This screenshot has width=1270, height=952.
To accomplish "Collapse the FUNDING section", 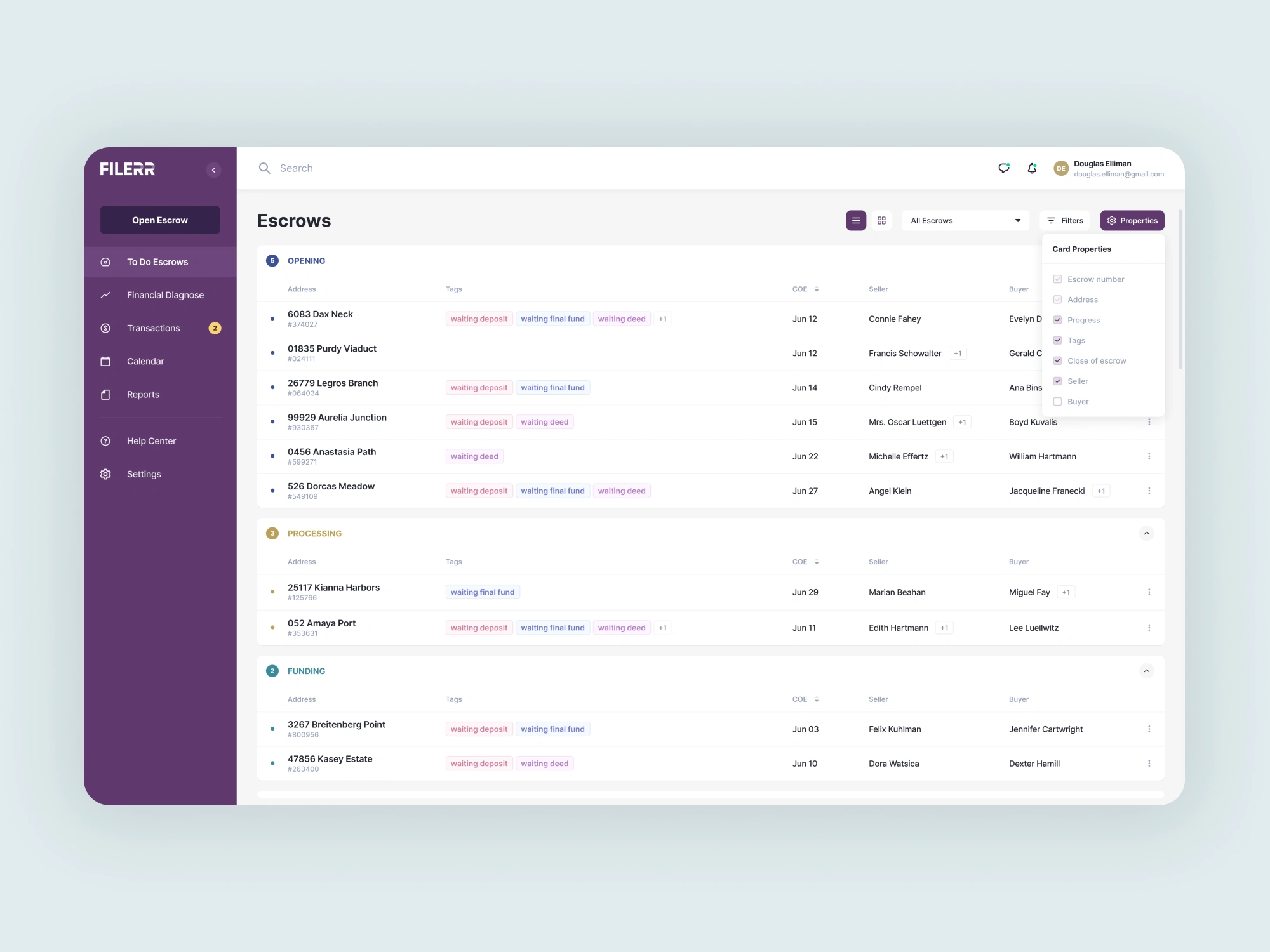I will click(x=1146, y=671).
